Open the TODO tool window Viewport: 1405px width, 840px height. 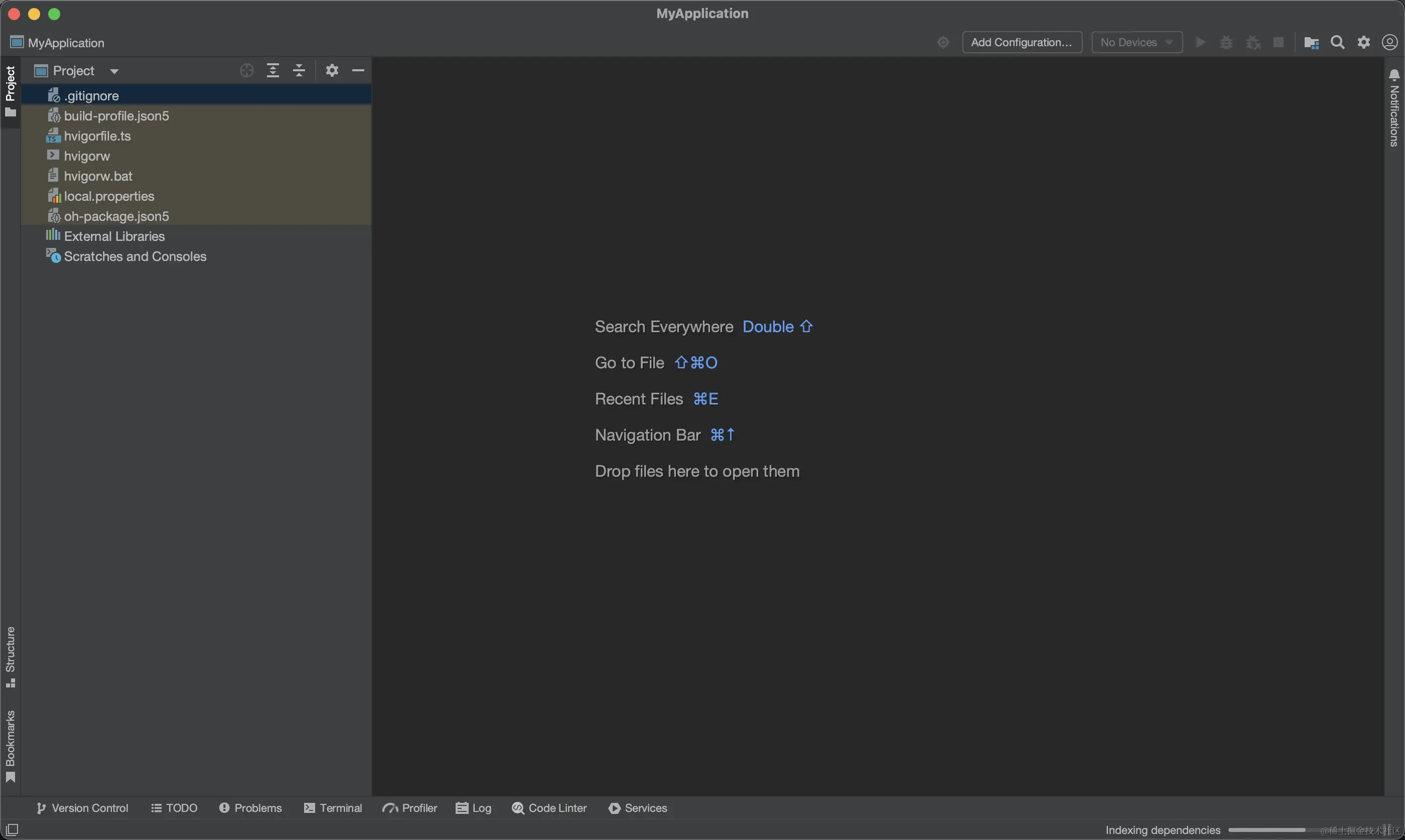click(174, 808)
